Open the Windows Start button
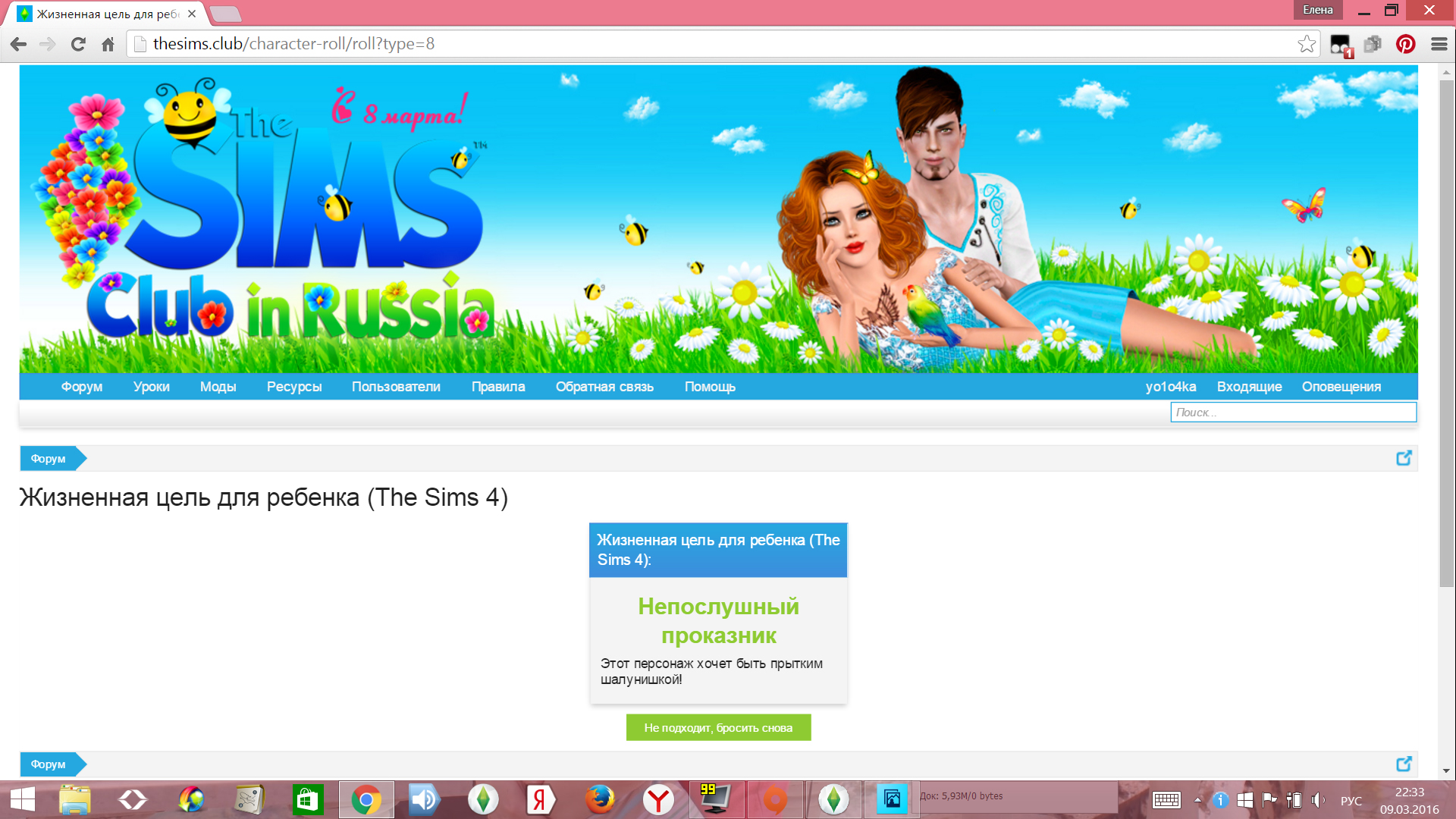The image size is (1456, 819). click(23, 800)
